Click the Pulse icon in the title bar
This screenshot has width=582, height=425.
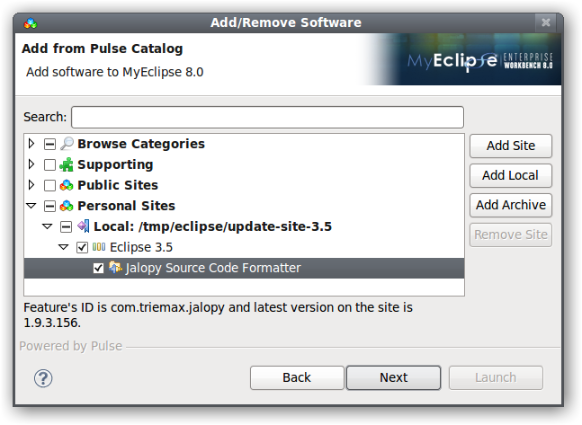tap(30, 24)
